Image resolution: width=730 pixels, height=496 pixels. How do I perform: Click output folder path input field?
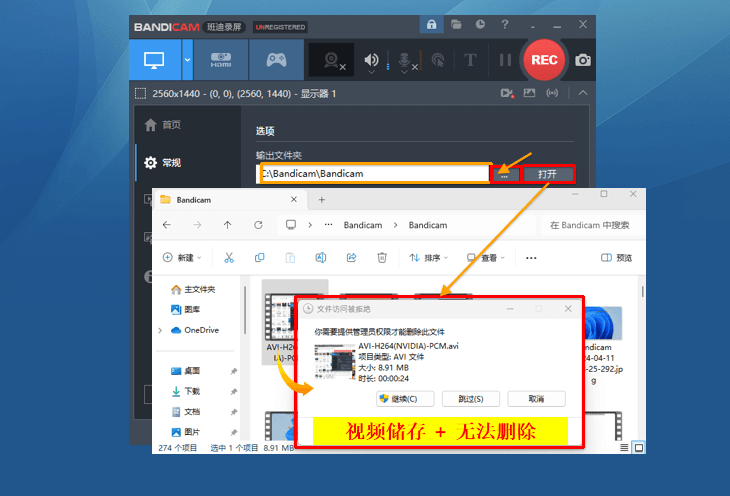(x=372, y=174)
